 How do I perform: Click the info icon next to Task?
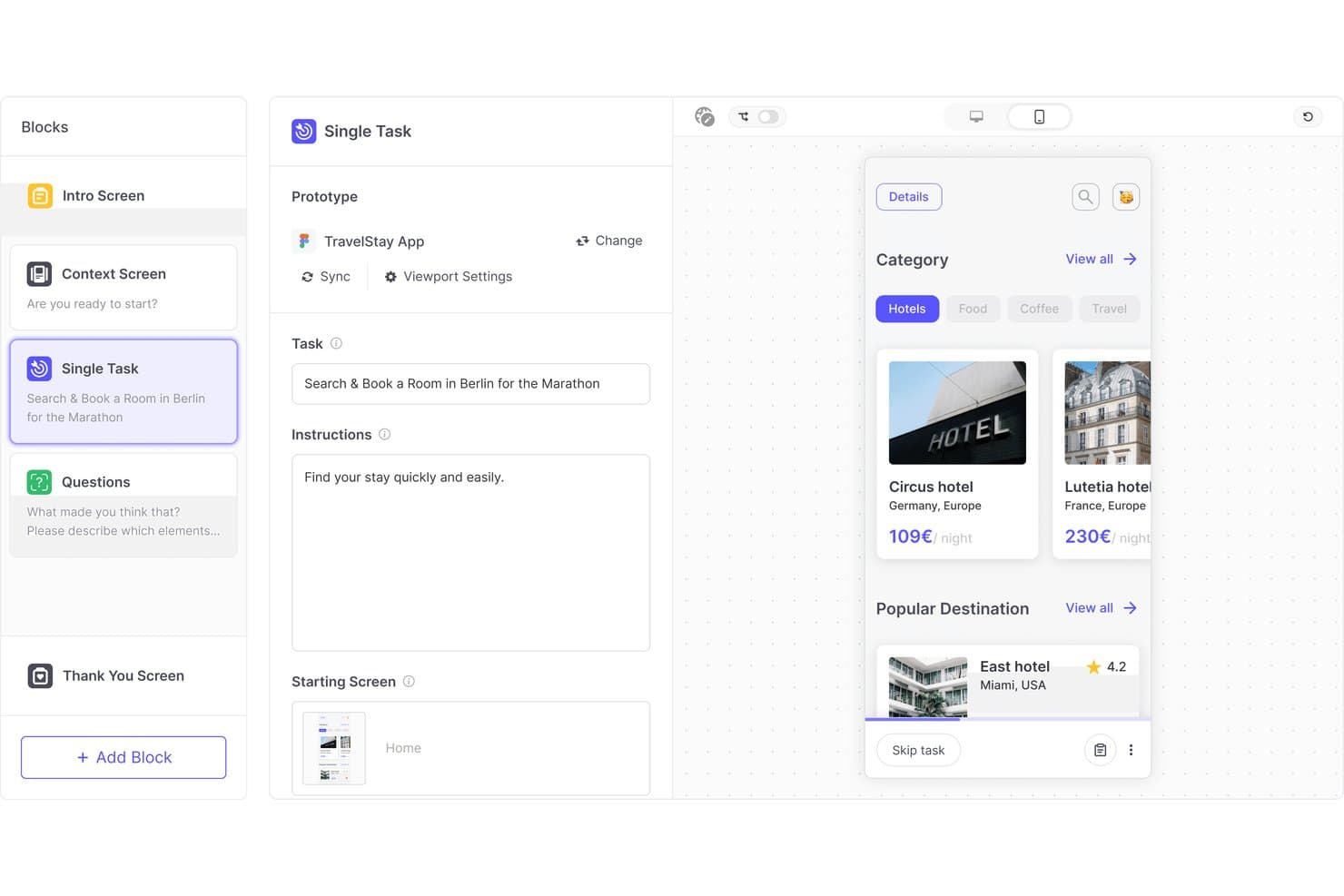click(336, 343)
